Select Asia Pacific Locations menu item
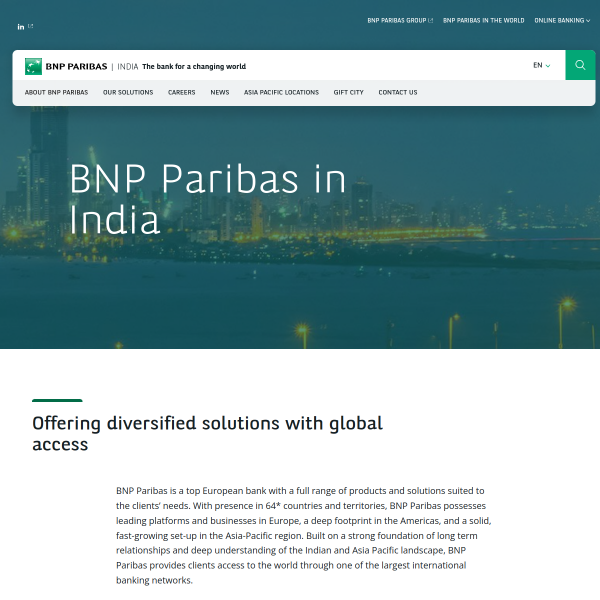This screenshot has width=600, height=600. (x=281, y=93)
